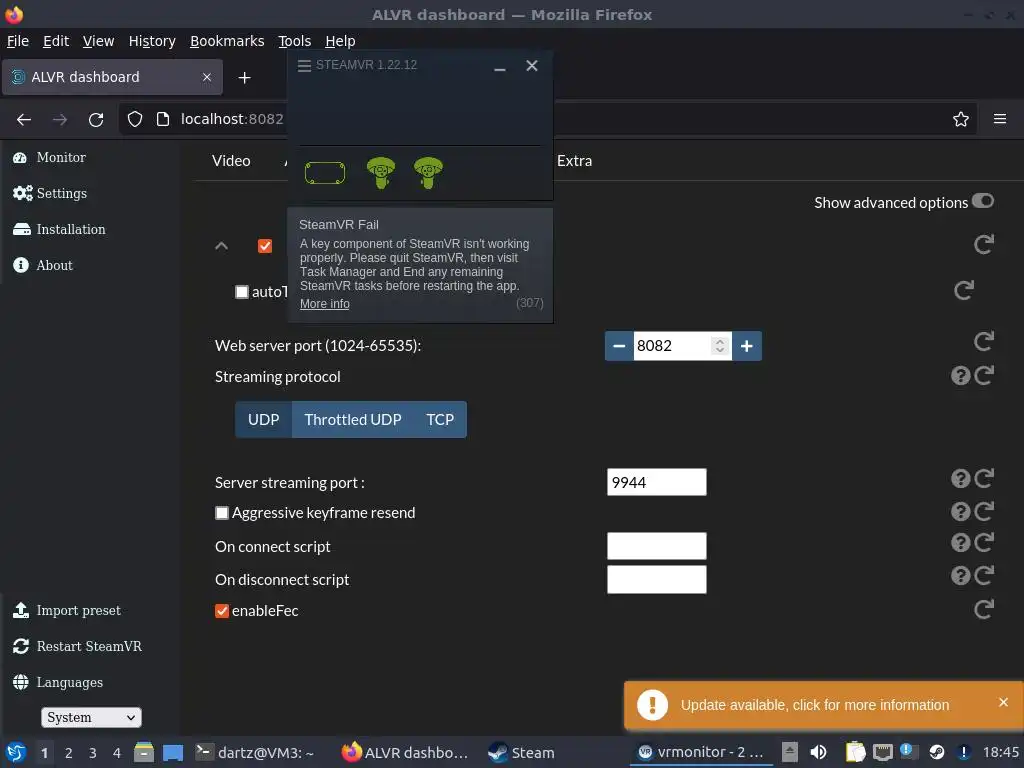Reset On connect script to default
Screen dimensions: 1024x768
click(x=984, y=542)
